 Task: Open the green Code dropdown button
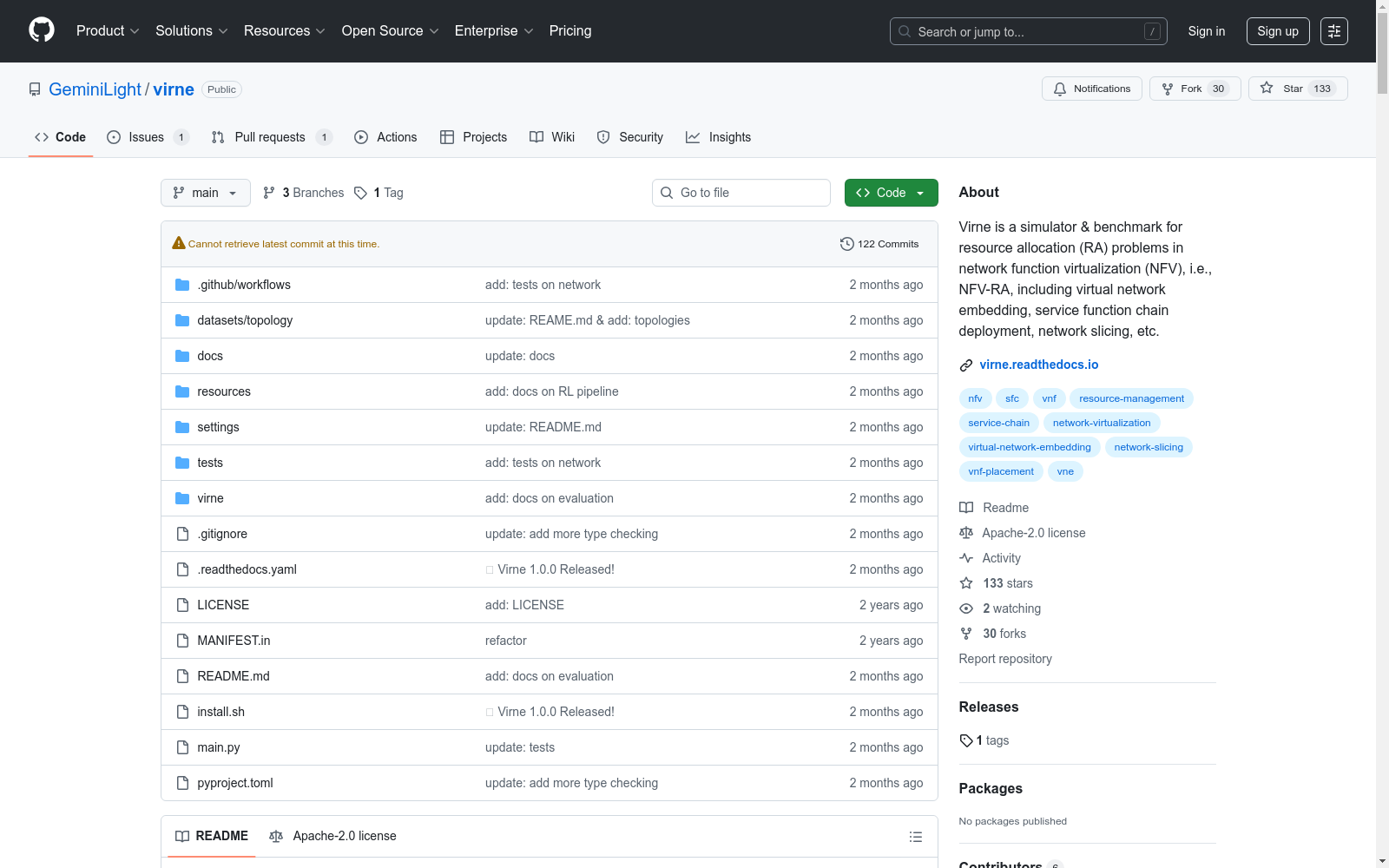pos(891,193)
